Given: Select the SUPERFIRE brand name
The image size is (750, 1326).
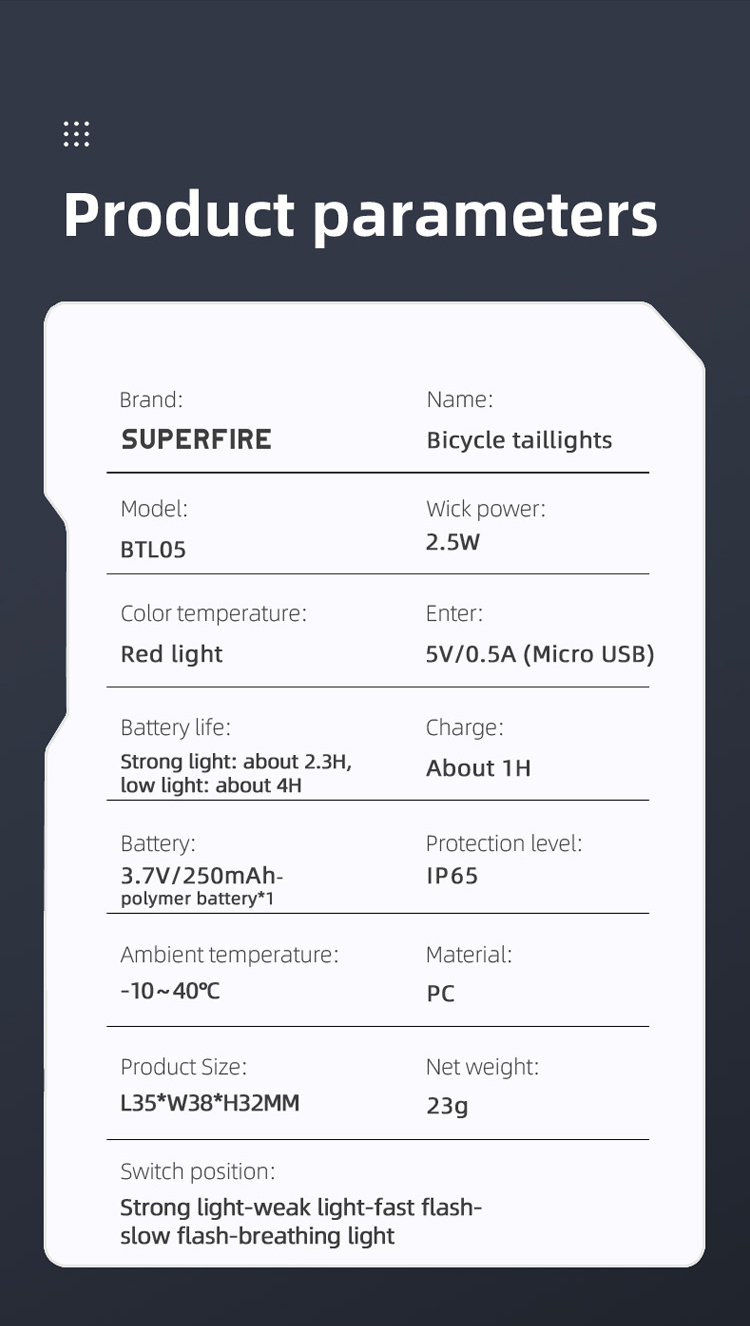Looking at the screenshot, I should click(196, 439).
